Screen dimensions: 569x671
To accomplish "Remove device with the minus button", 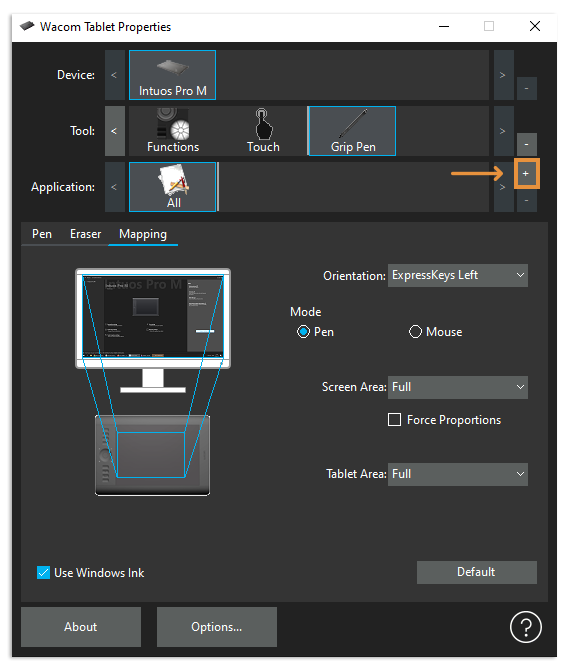I will pyautogui.click(x=526, y=88).
